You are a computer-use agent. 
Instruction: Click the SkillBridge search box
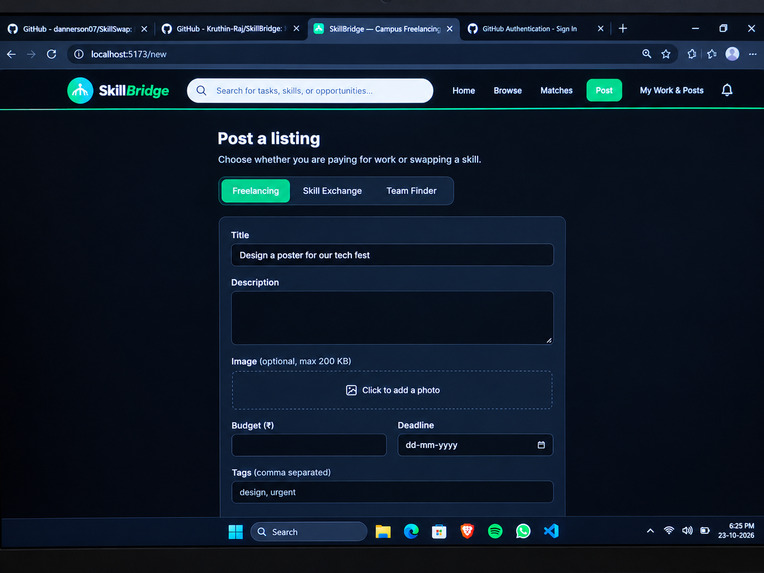click(310, 91)
